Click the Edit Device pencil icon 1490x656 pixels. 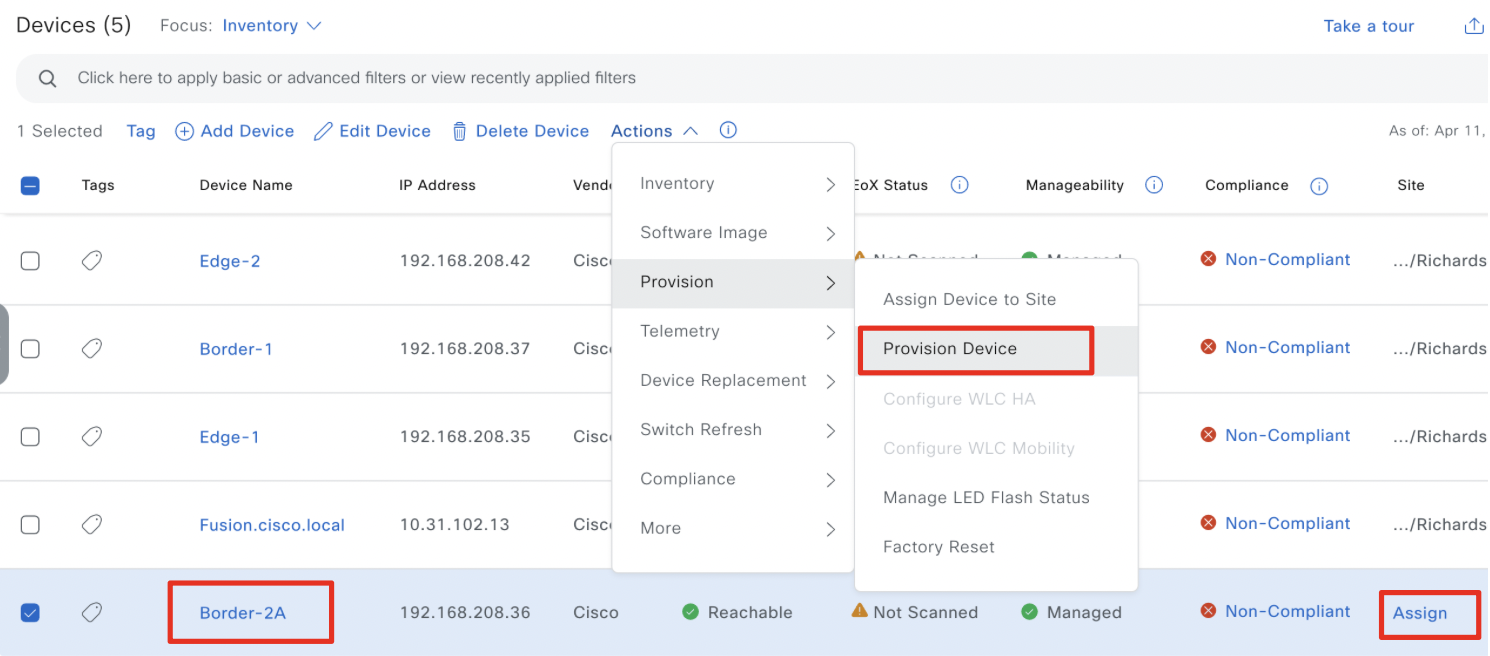click(x=323, y=131)
